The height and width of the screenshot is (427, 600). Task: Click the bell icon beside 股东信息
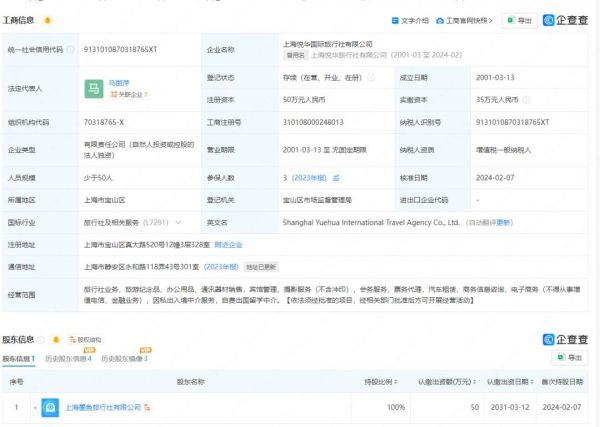pos(55,339)
